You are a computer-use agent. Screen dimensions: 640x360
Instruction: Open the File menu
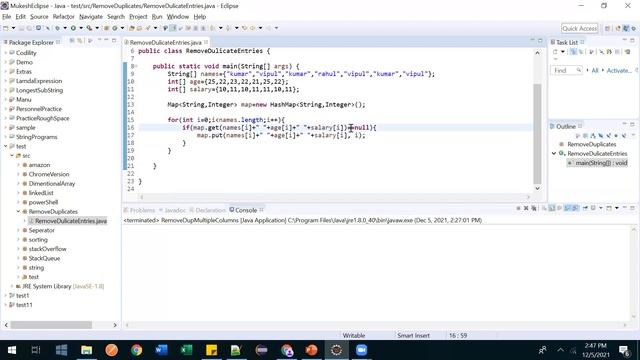[x=7, y=17]
